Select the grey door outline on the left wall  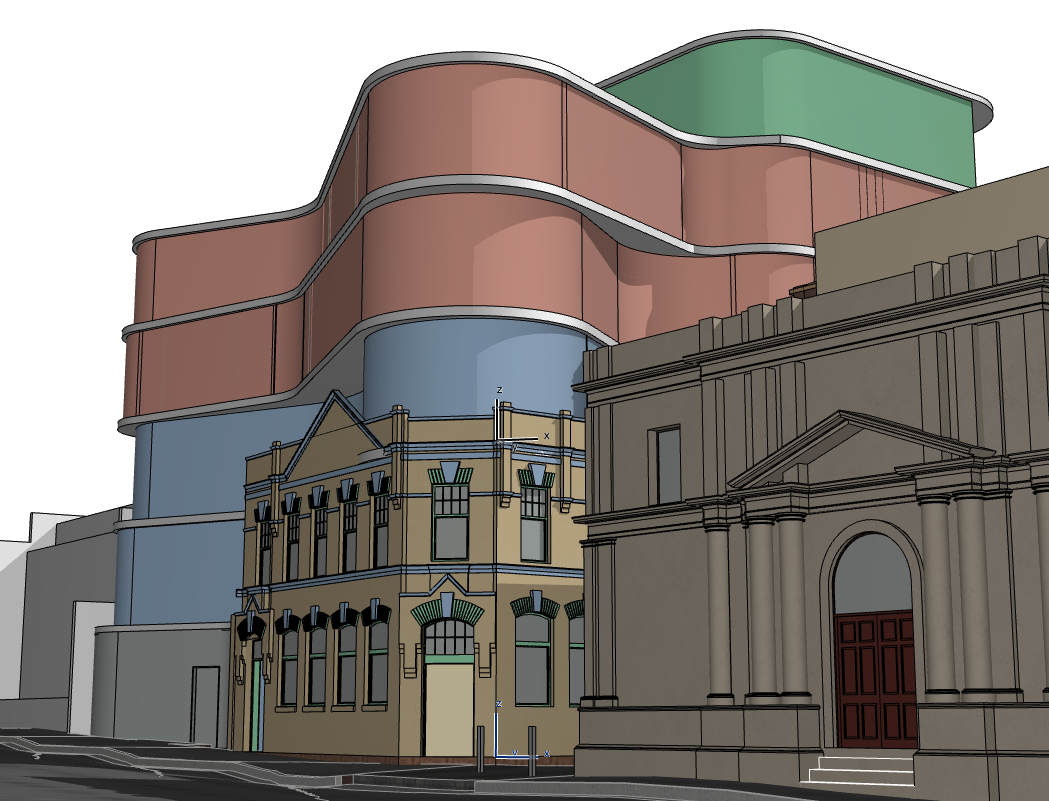coord(205,705)
